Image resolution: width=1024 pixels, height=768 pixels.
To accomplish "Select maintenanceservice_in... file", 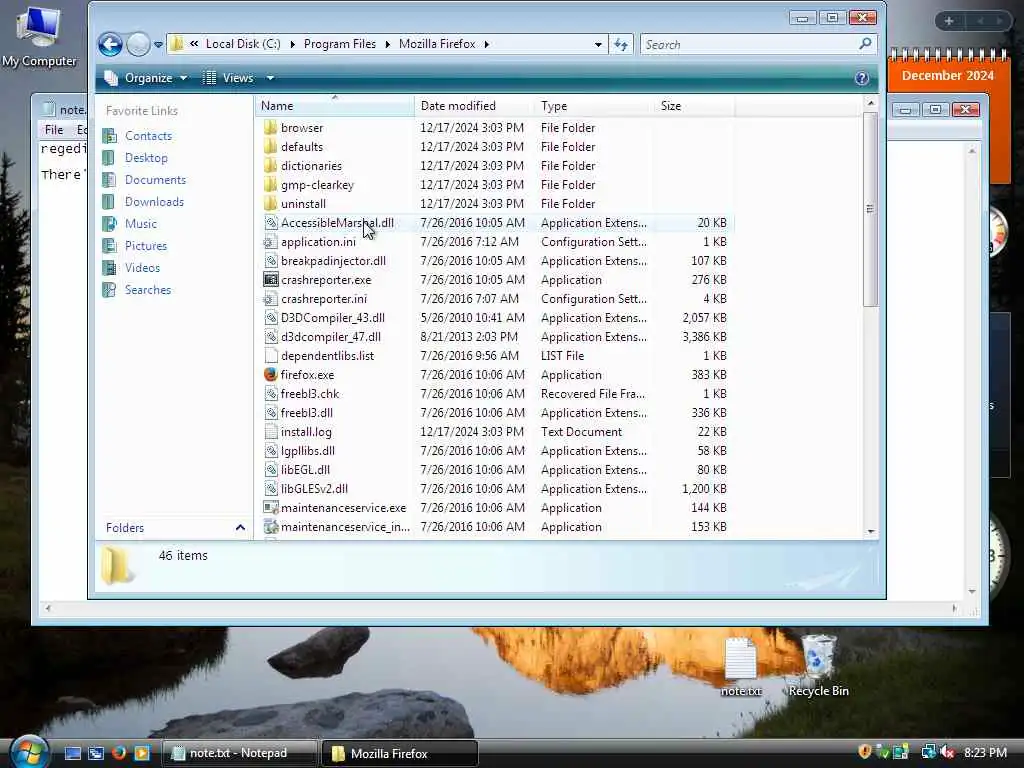I will tap(345, 526).
